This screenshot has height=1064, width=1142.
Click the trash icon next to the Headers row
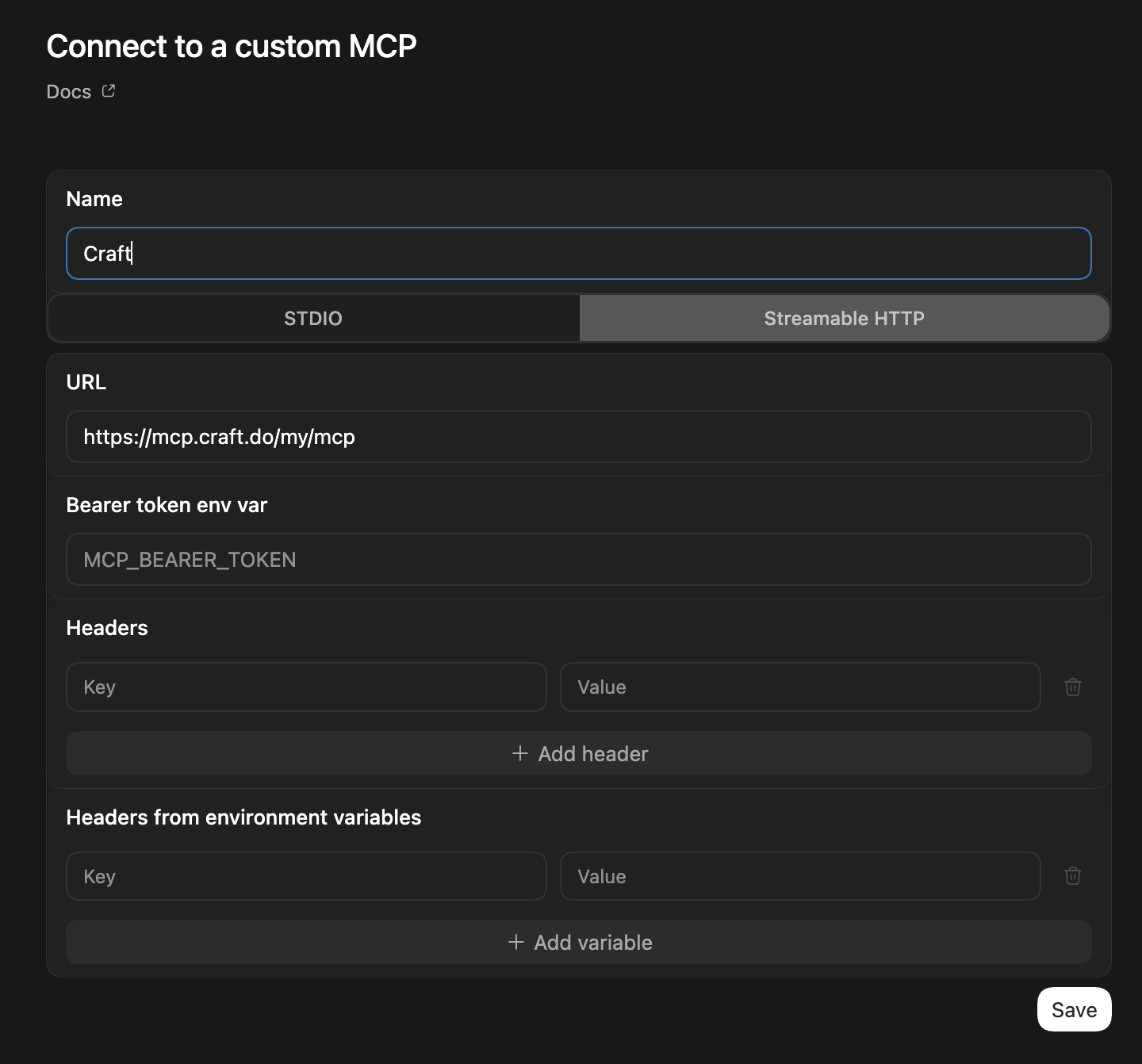coord(1073,687)
